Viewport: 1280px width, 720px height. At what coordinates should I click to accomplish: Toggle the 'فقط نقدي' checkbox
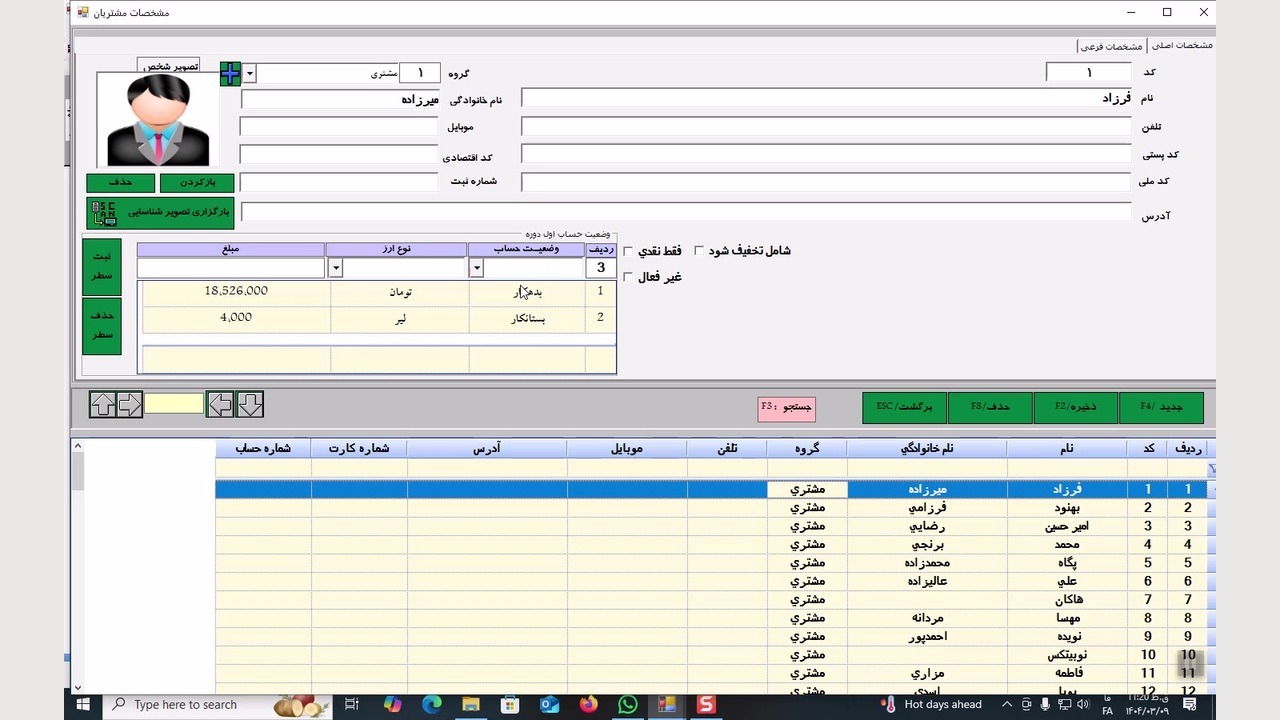click(x=628, y=251)
